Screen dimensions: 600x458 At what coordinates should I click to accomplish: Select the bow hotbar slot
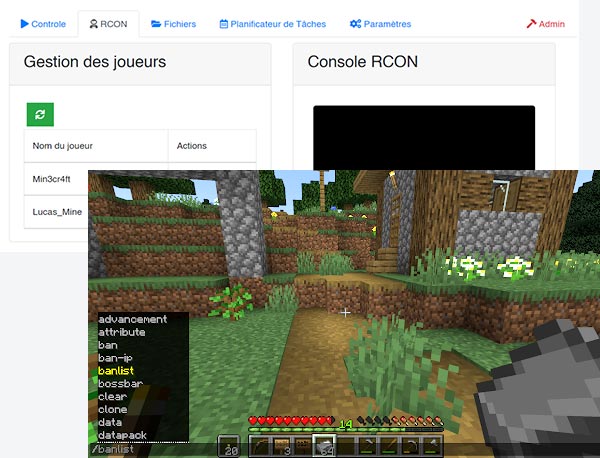click(259, 446)
